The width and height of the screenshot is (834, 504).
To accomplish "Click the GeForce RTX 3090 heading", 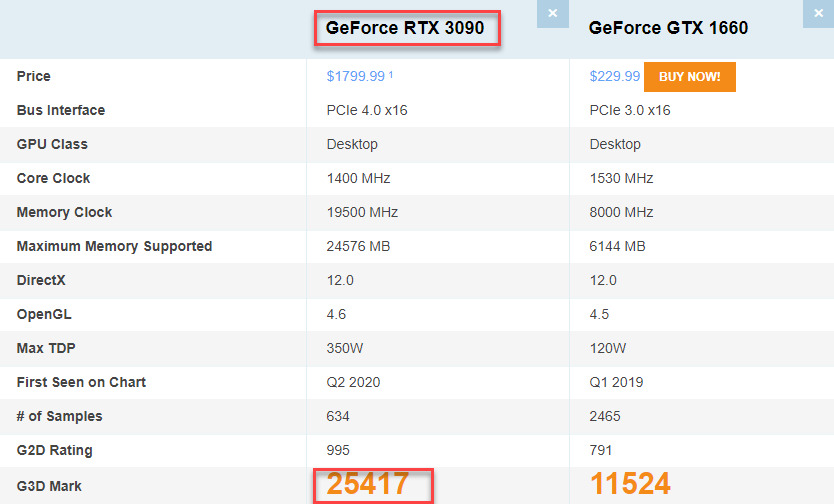I will point(405,28).
